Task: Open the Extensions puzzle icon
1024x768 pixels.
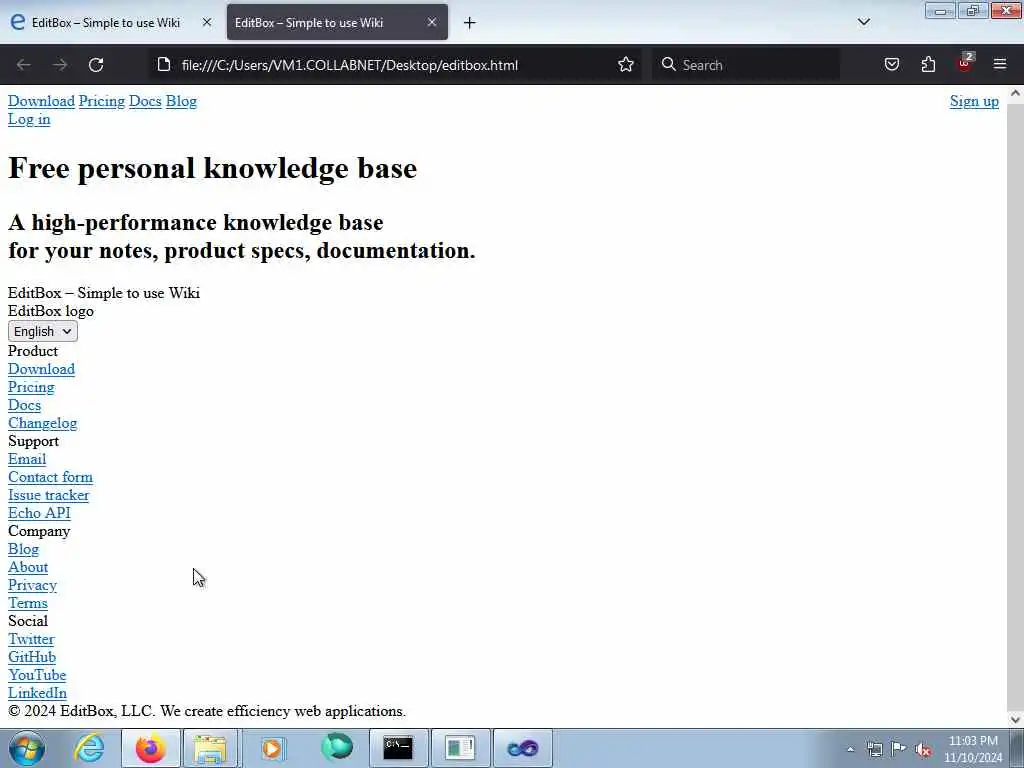Action: click(928, 65)
